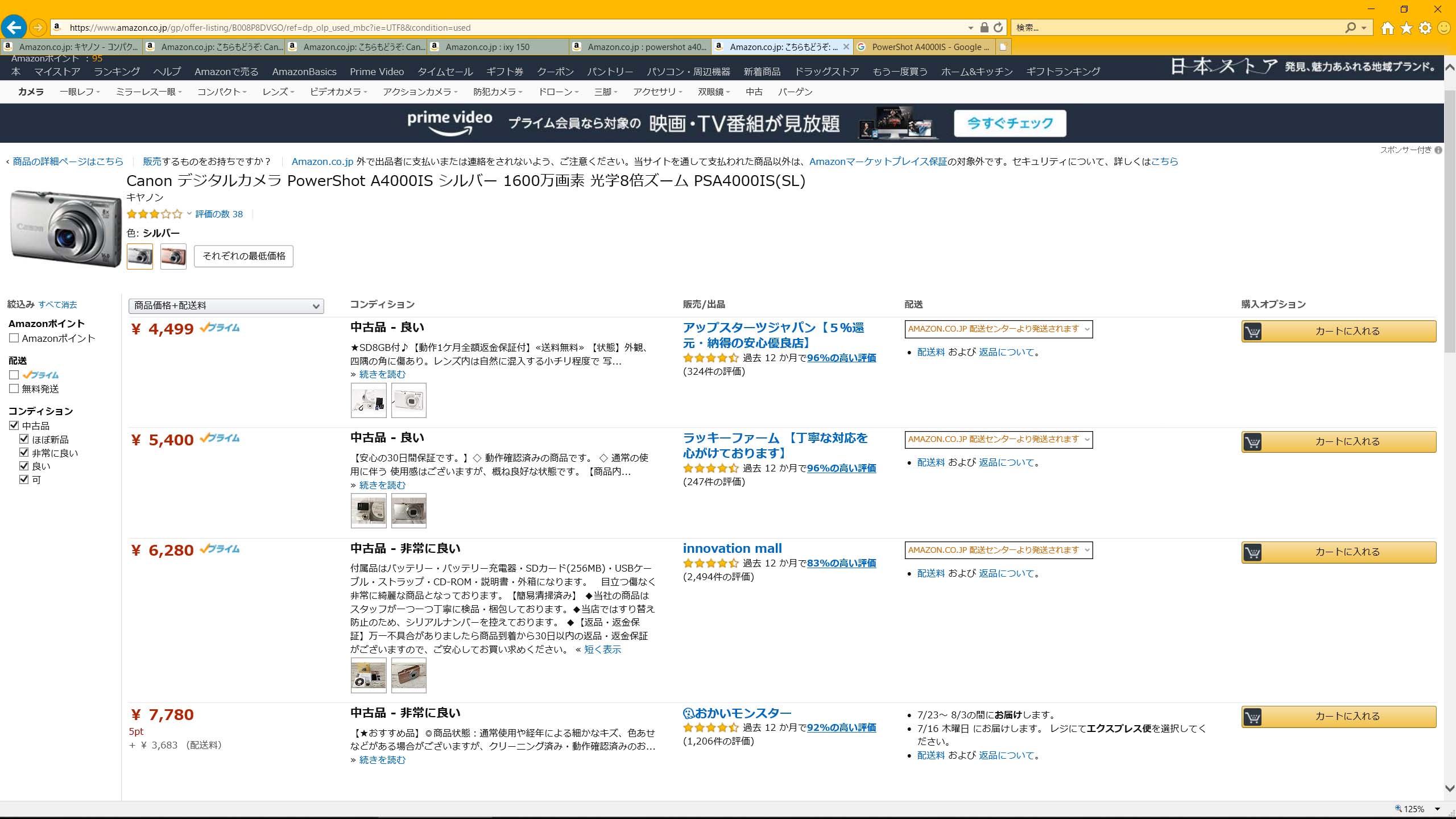Screen dimensions: 1456x819
Task: Reload the page with refresh icon
Action: tap(998, 27)
